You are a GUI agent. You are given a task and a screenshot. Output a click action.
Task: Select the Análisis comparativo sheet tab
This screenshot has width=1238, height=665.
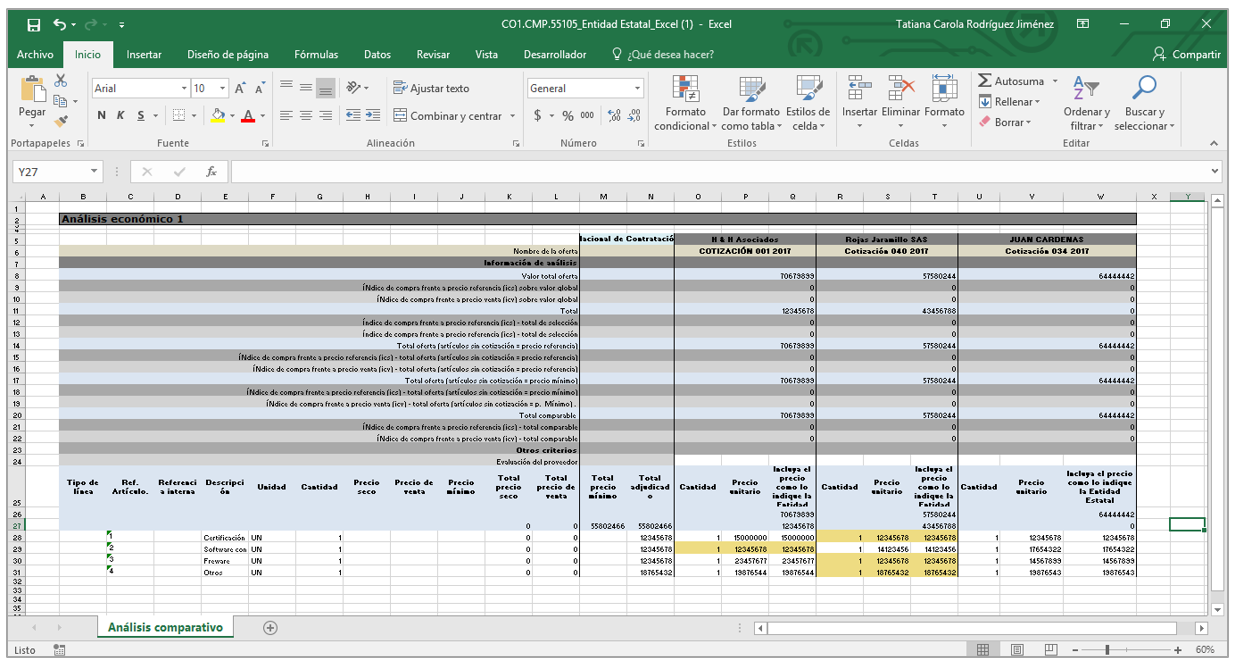tap(166, 627)
